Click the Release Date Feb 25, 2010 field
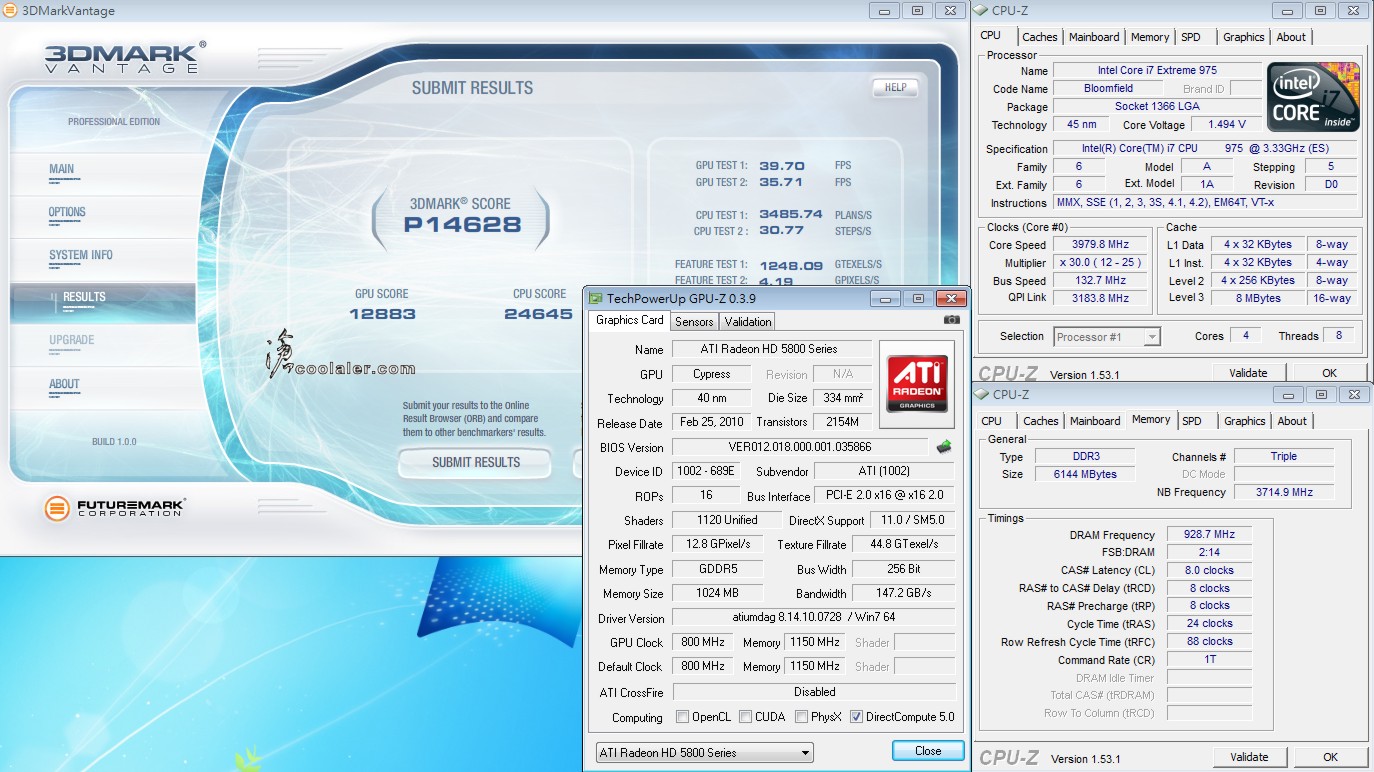The width and height of the screenshot is (1374, 772). [x=709, y=422]
